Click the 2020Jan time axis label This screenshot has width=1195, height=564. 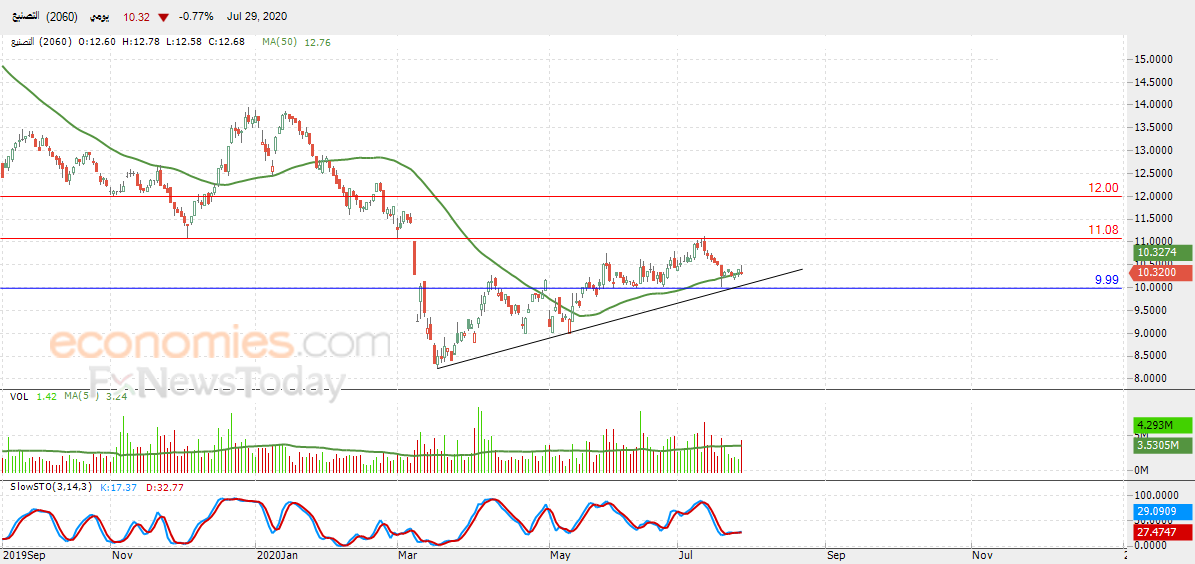click(277, 556)
